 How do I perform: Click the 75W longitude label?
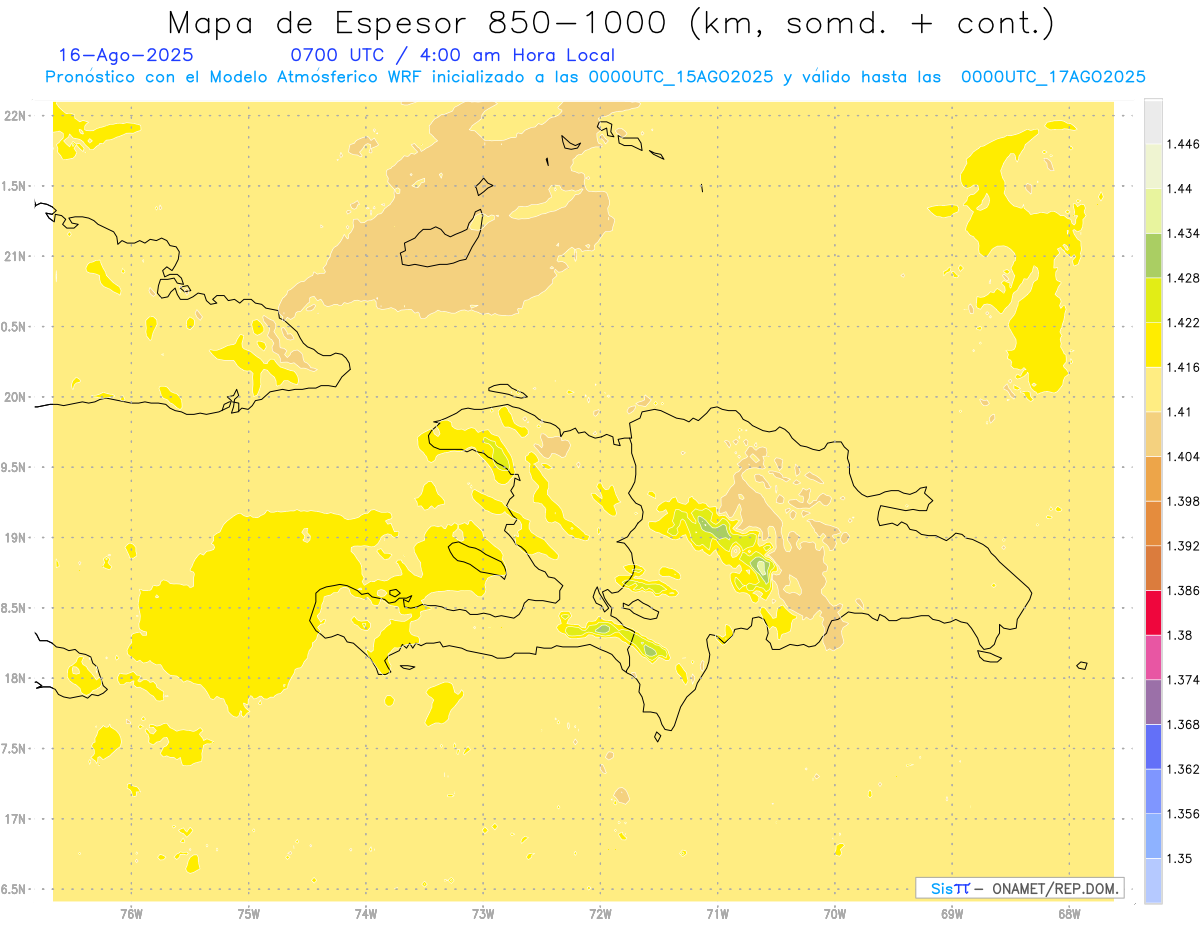(x=248, y=914)
